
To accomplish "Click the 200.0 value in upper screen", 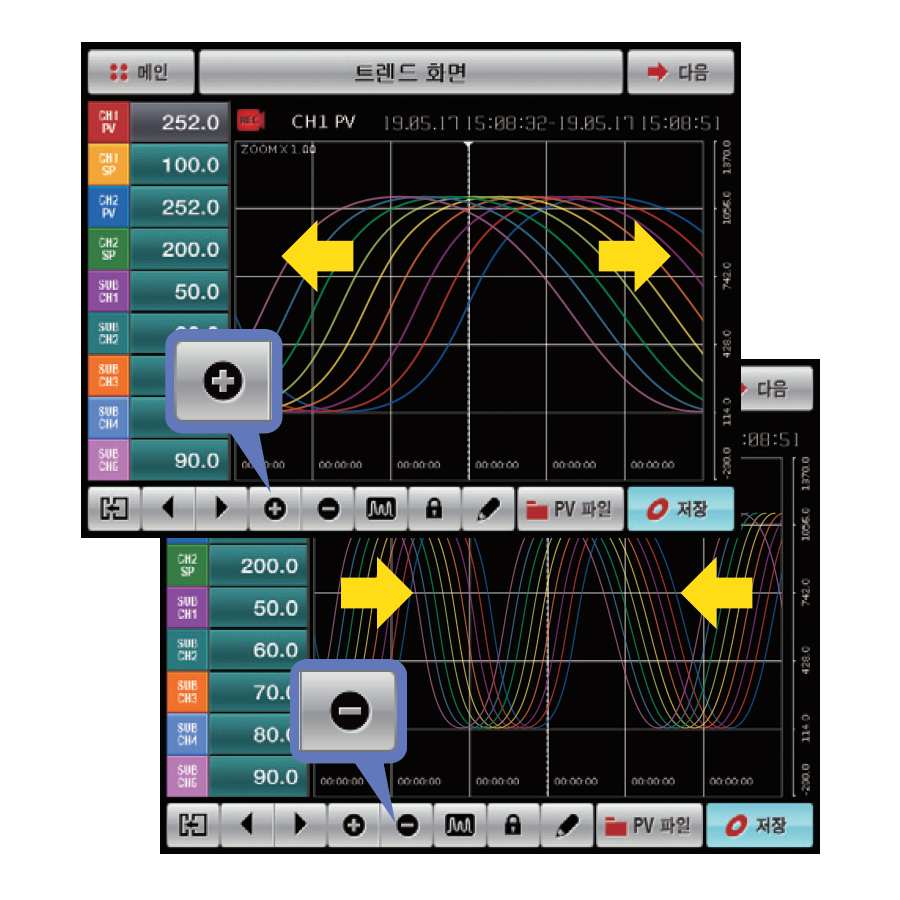I will click(x=180, y=249).
